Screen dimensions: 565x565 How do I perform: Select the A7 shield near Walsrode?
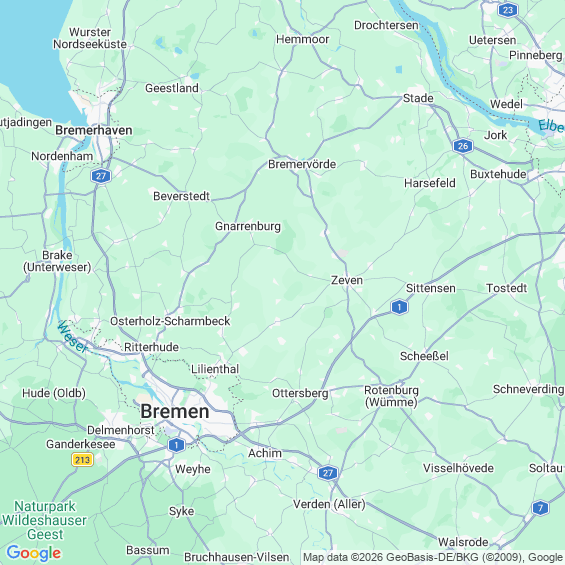[x=540, y=508]
